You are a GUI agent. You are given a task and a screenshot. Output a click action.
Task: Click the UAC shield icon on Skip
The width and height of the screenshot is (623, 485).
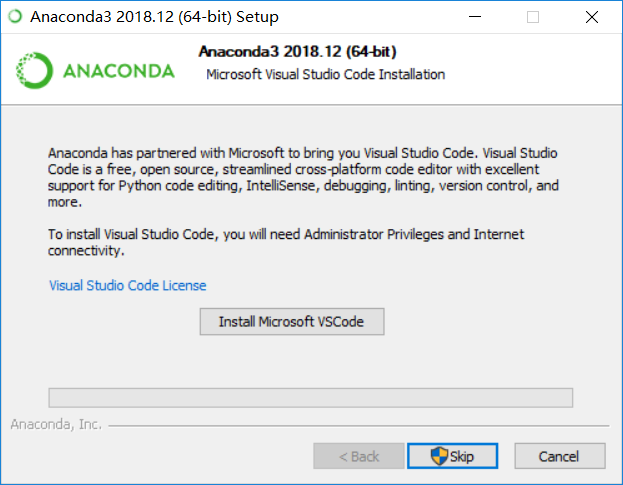pos(439,456)
